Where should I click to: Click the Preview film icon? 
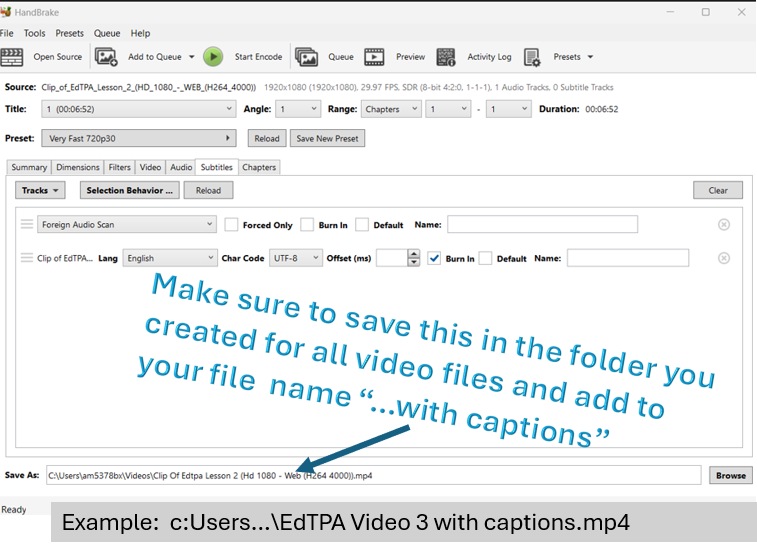(x=374, y=57)
